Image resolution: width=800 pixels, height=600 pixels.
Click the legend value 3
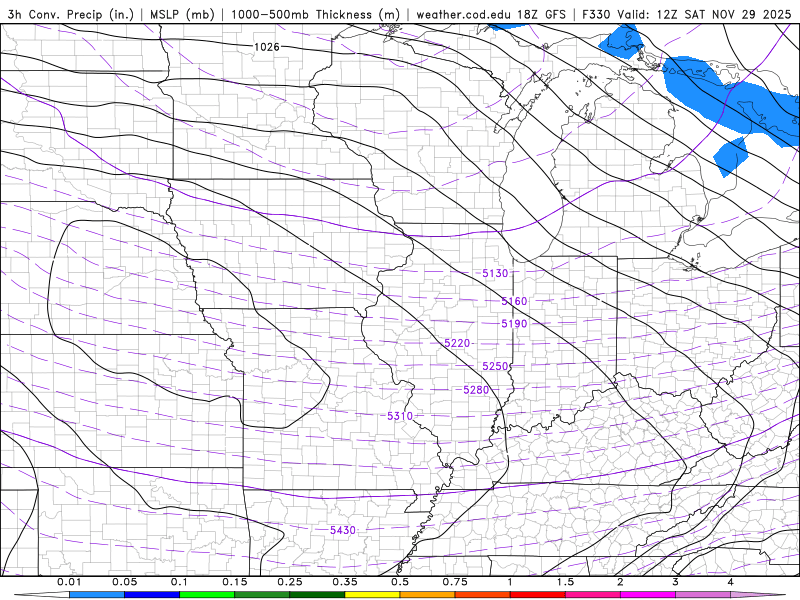(676, 582)
